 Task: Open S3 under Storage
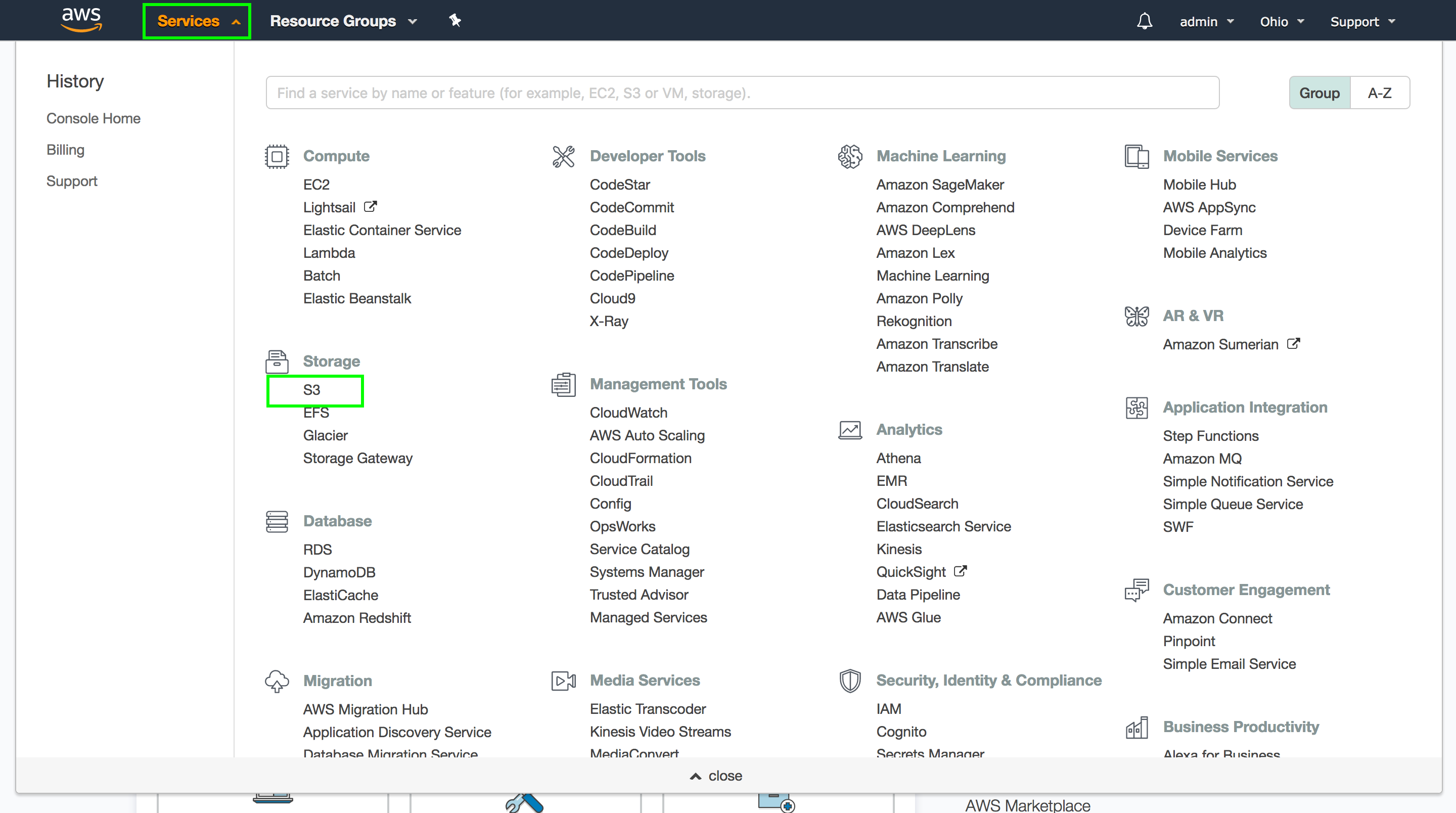(311, 390)
